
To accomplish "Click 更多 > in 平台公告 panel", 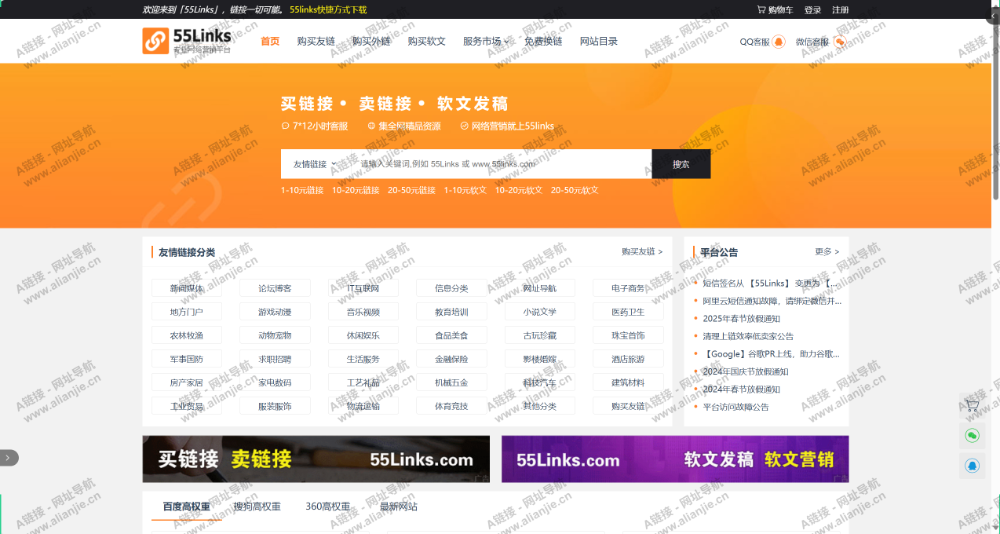I will [x=827, y=252].
